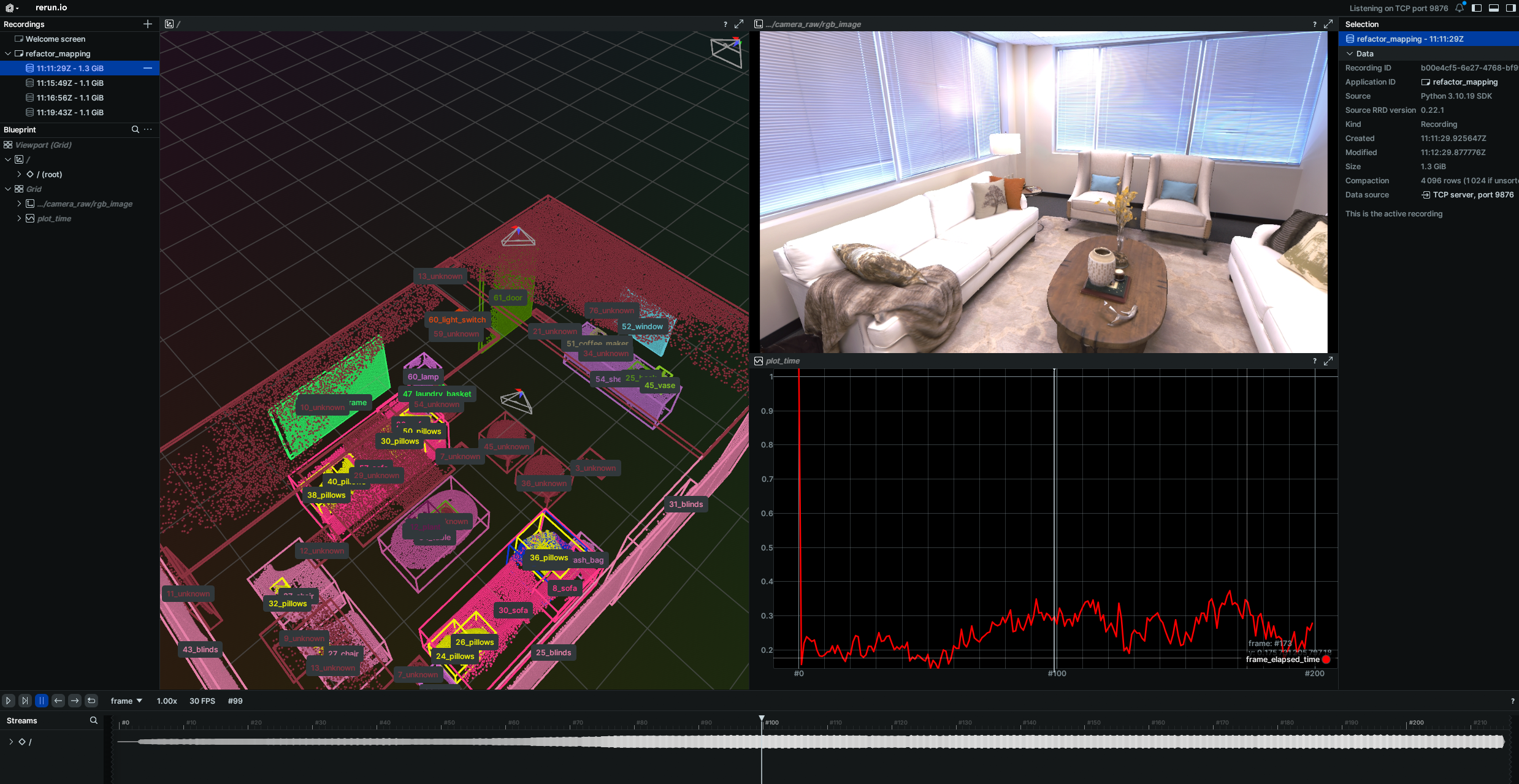Image resolution: width=1519 pixels, height=784 pixels.
Task: Open the notifications bell
Action: click(1460, 8)
